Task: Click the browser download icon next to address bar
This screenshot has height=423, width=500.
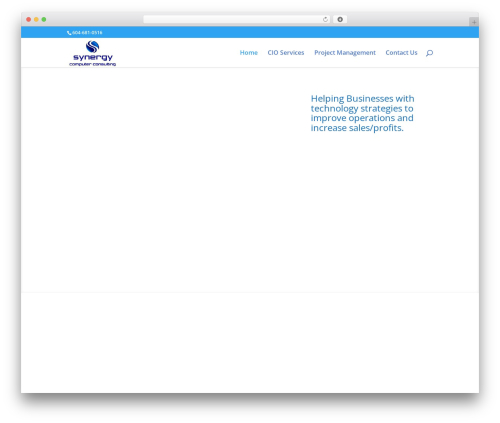Action: click(340, 20)
